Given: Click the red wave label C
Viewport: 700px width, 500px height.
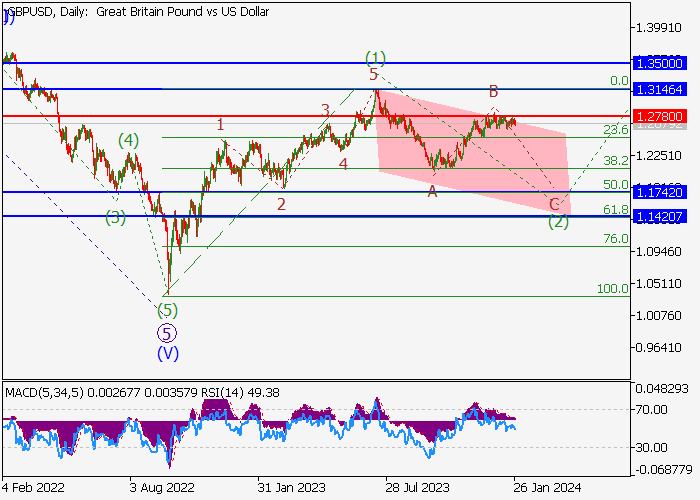Looking at the screenshot, I should click(554, 205).
